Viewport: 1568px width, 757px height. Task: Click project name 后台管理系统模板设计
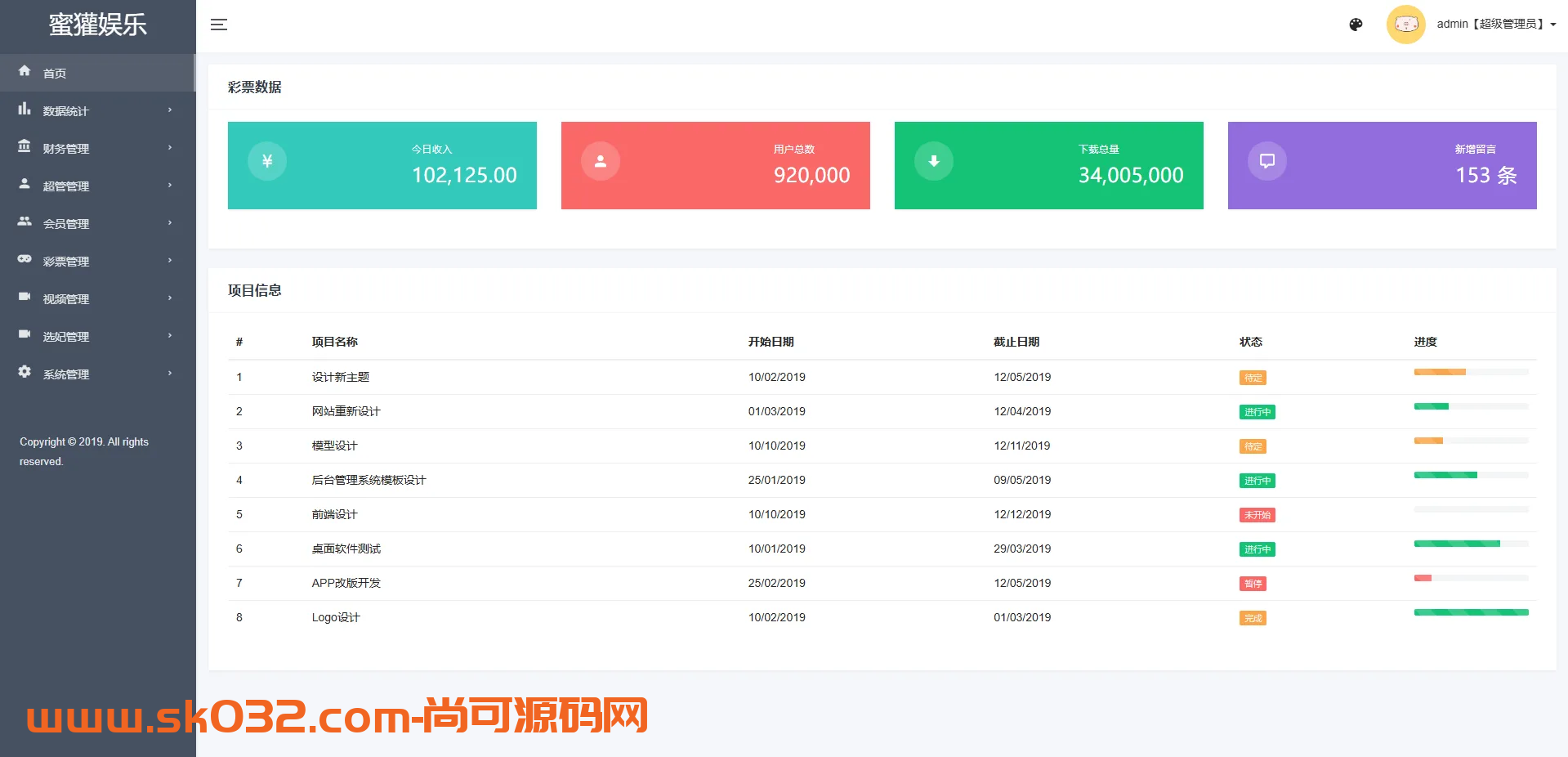[x=369, y=480]
